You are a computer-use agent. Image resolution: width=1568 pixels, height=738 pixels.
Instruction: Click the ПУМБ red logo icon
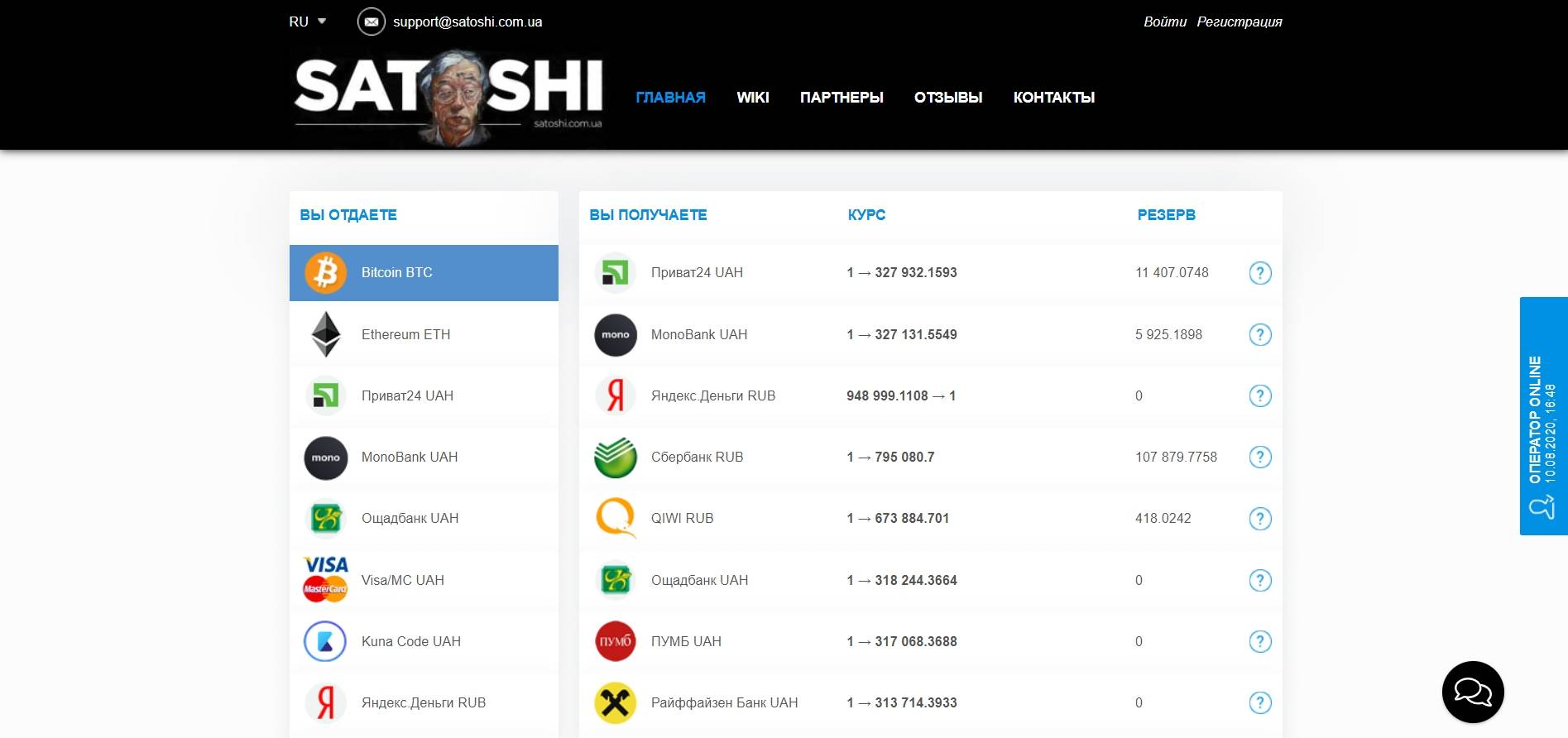click(x=615, y=641)
